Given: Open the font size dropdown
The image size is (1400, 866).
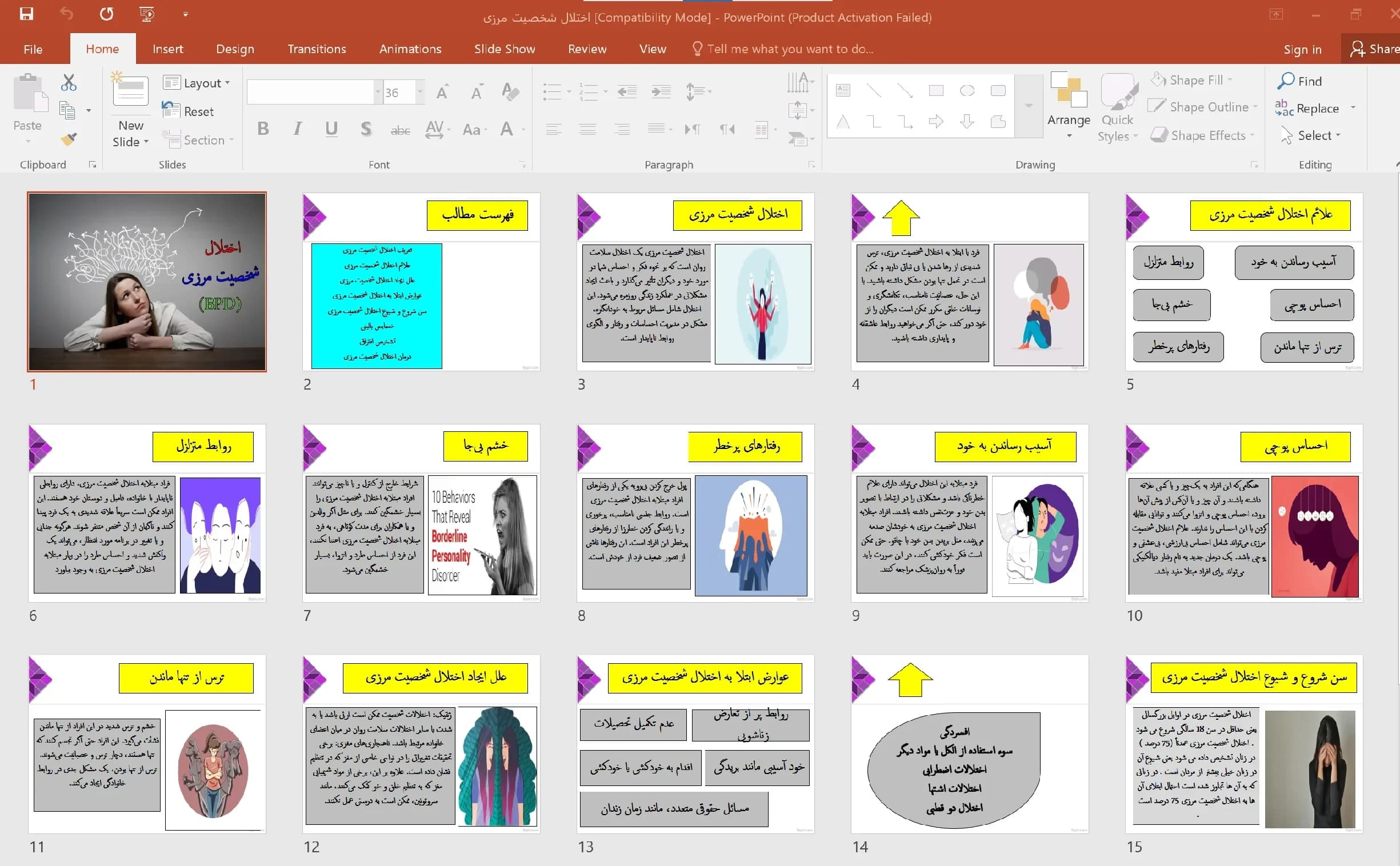Looking at the screenshot, I should coord(420,92).
